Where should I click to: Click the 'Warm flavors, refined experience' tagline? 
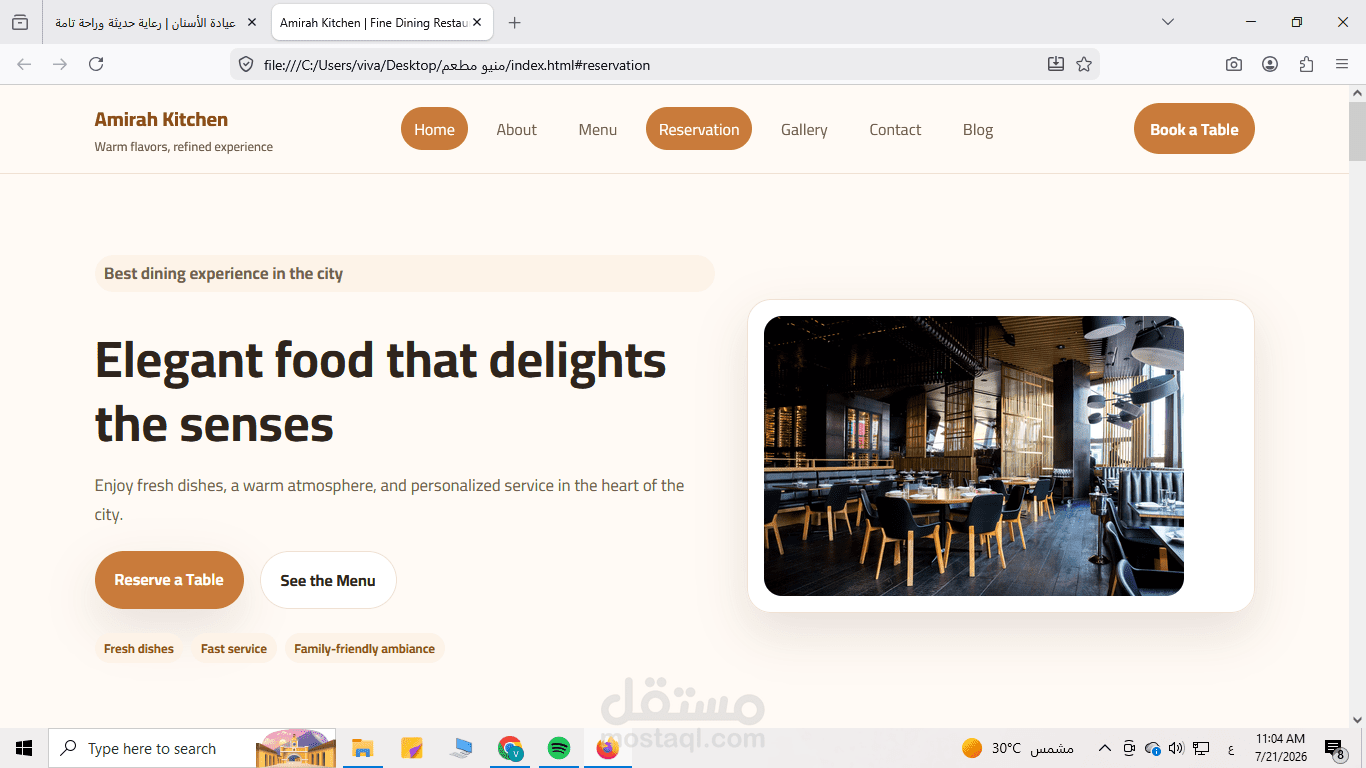pyautogui.click(x=183, y=147)
